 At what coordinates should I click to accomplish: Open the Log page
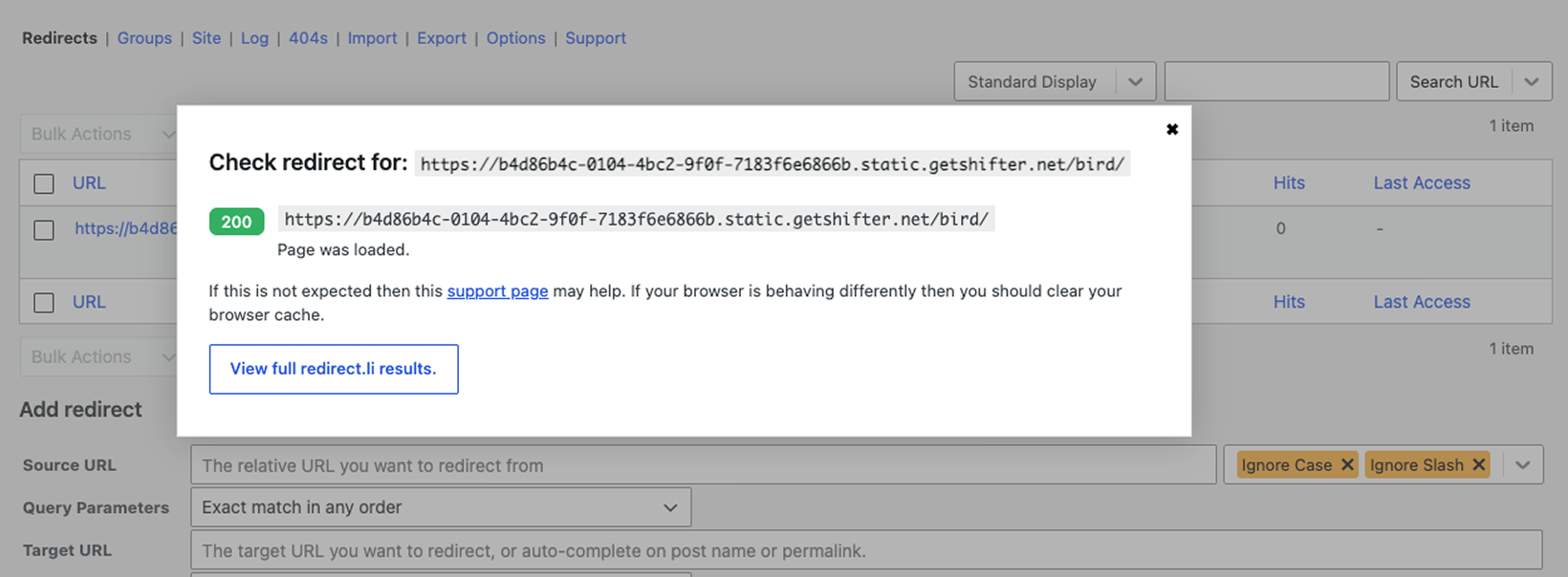[x=254, y=38]
